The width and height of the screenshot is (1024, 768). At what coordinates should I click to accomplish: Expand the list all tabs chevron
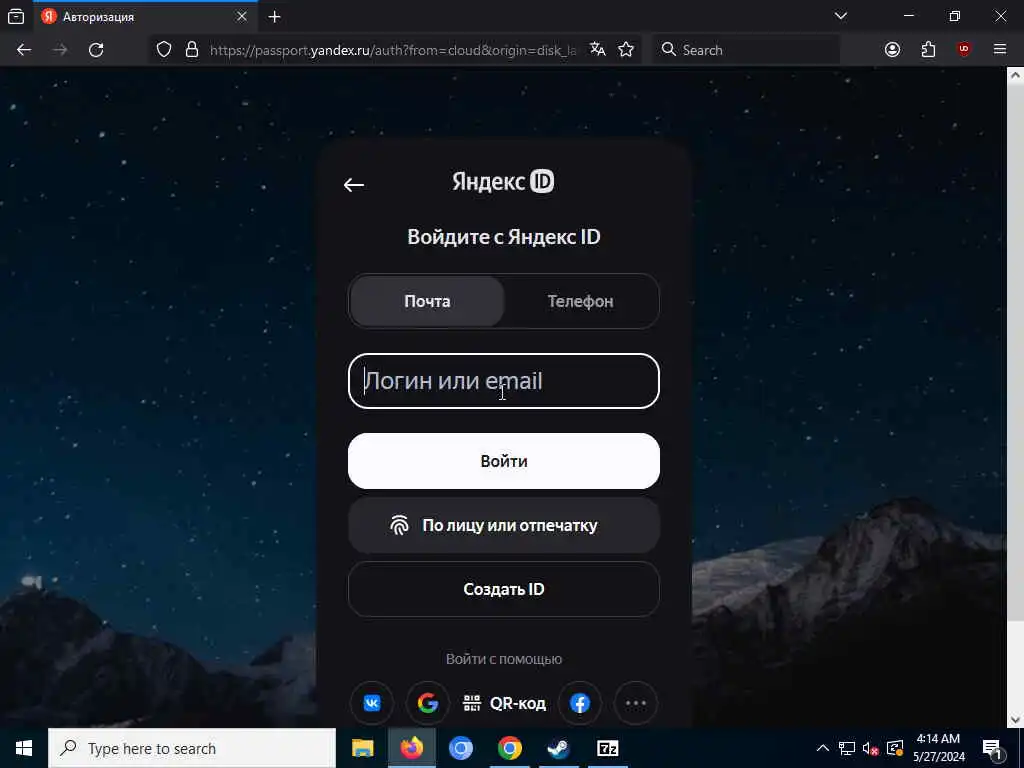(841, 16)
